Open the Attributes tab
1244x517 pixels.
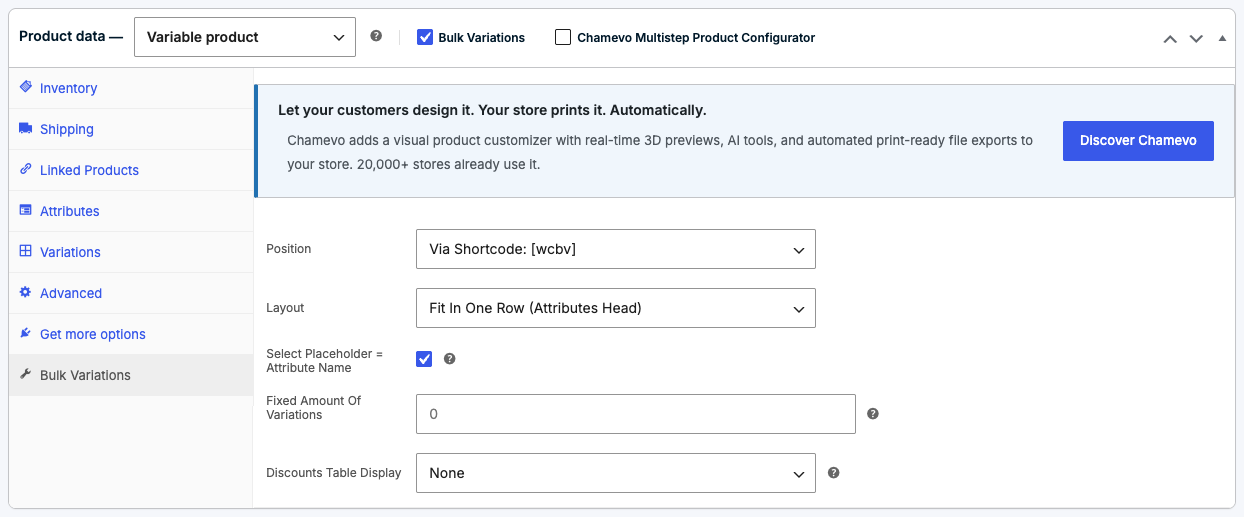(x=131, y=211)
